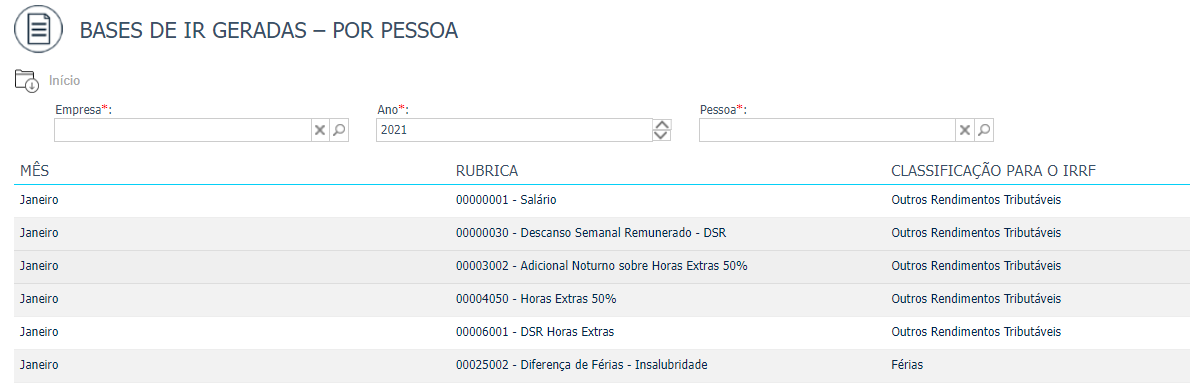Clear the Pessoa field with X icon
This screenshot has width=1190, height=388.
point(965,131)
